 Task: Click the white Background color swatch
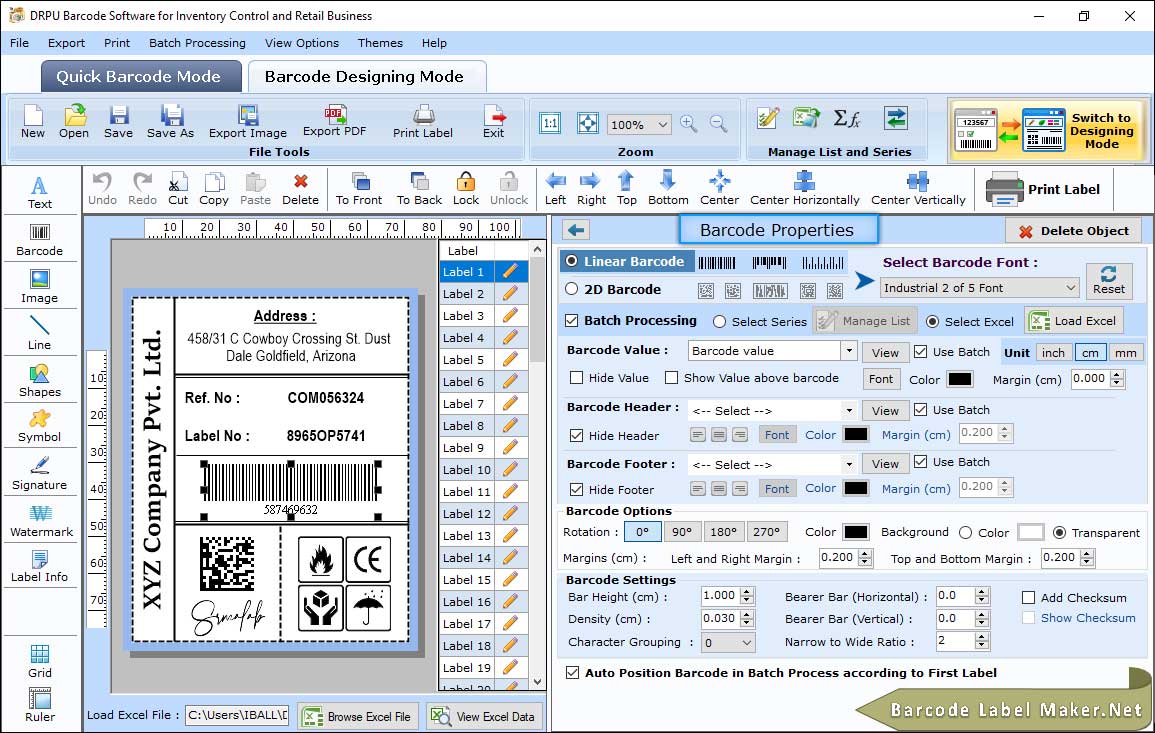tap(1030, 532)
